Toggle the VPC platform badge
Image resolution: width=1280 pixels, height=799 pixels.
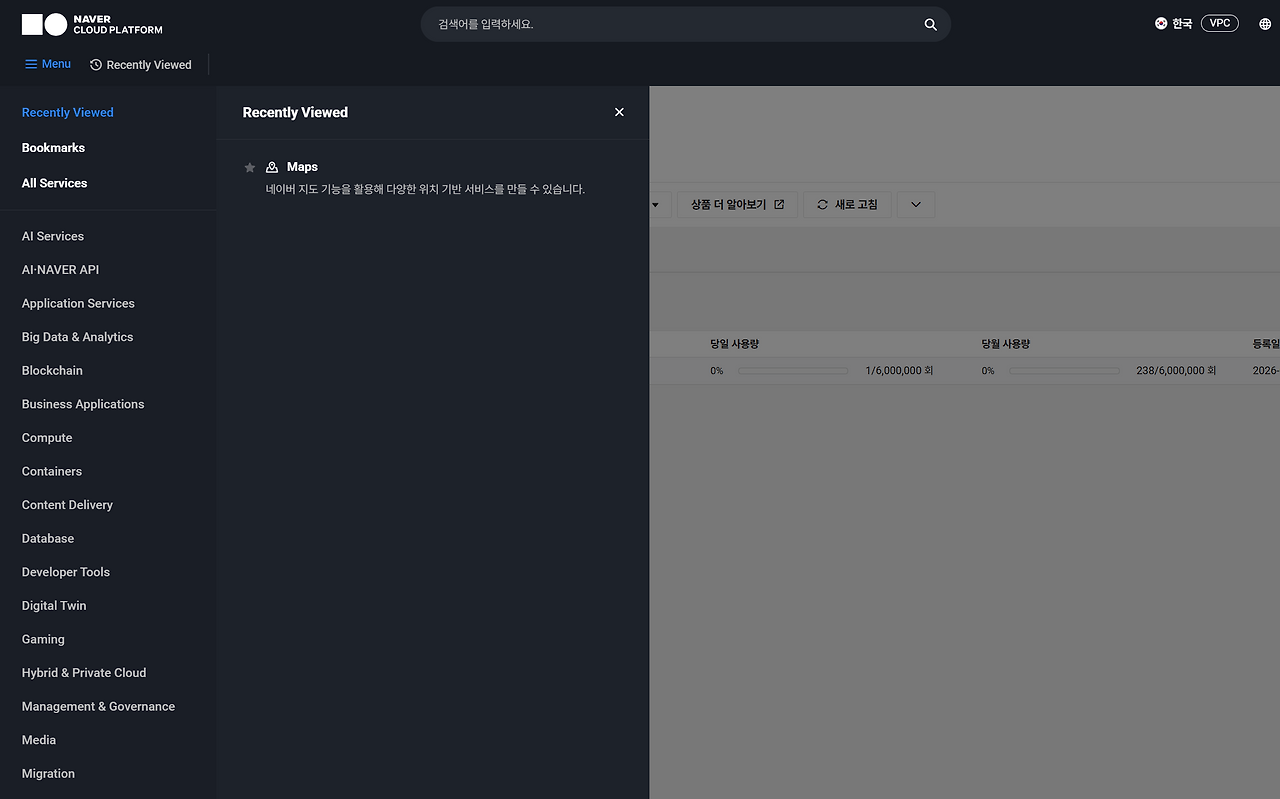1220,23
